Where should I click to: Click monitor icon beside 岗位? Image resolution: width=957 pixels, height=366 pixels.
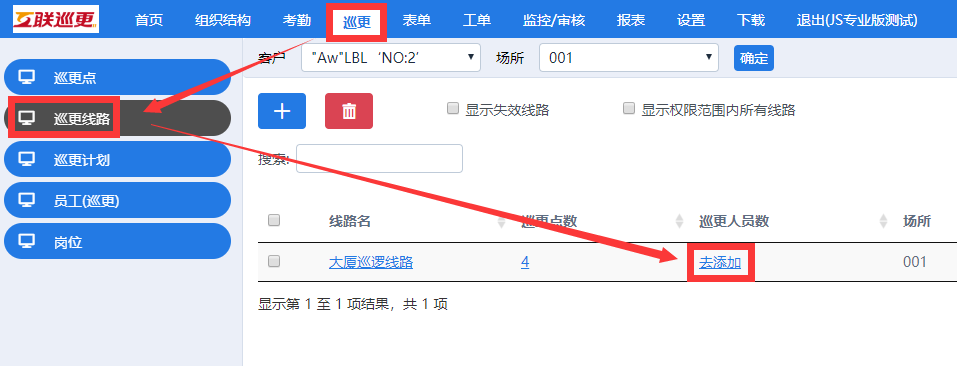27,242
